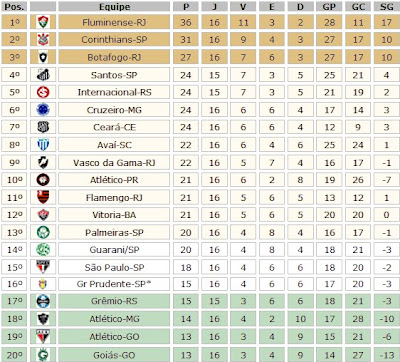400x362 pixels.
Task: Click the Fluminense-RJ club crest
Action: click(x=43, y=22)
